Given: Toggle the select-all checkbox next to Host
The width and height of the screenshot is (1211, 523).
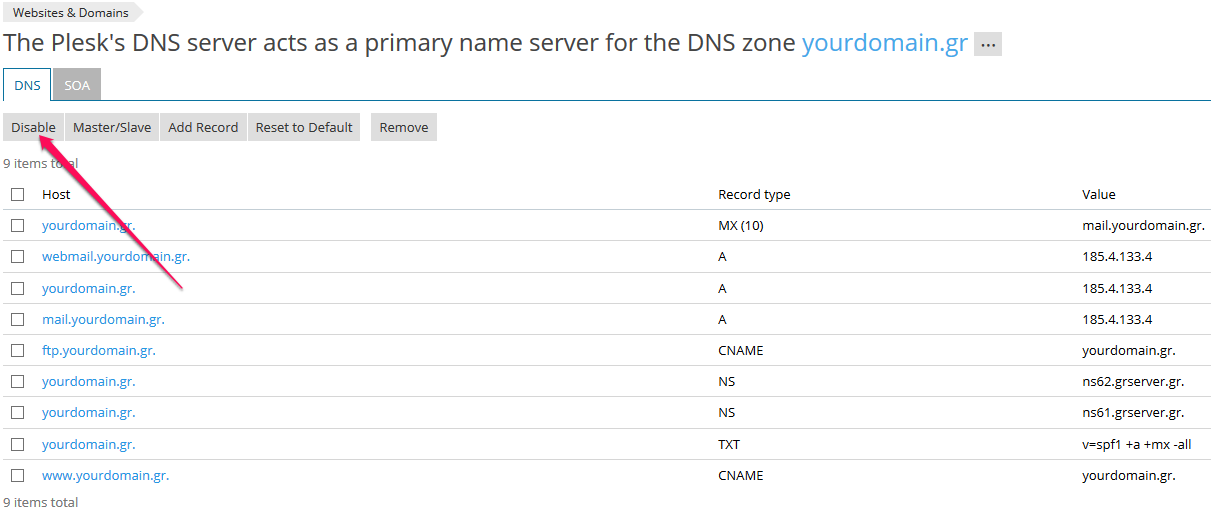Looking at the screenshot, I should [x=18, y=195].
